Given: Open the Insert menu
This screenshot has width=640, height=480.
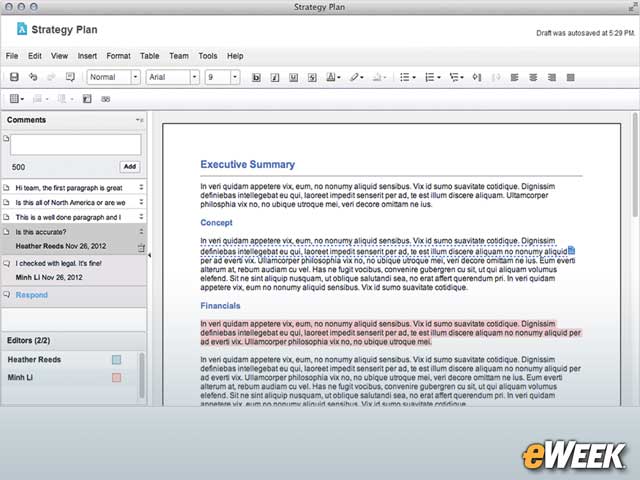Looking at the screenshot, I should pyautogui.click(x=87, y=56).
